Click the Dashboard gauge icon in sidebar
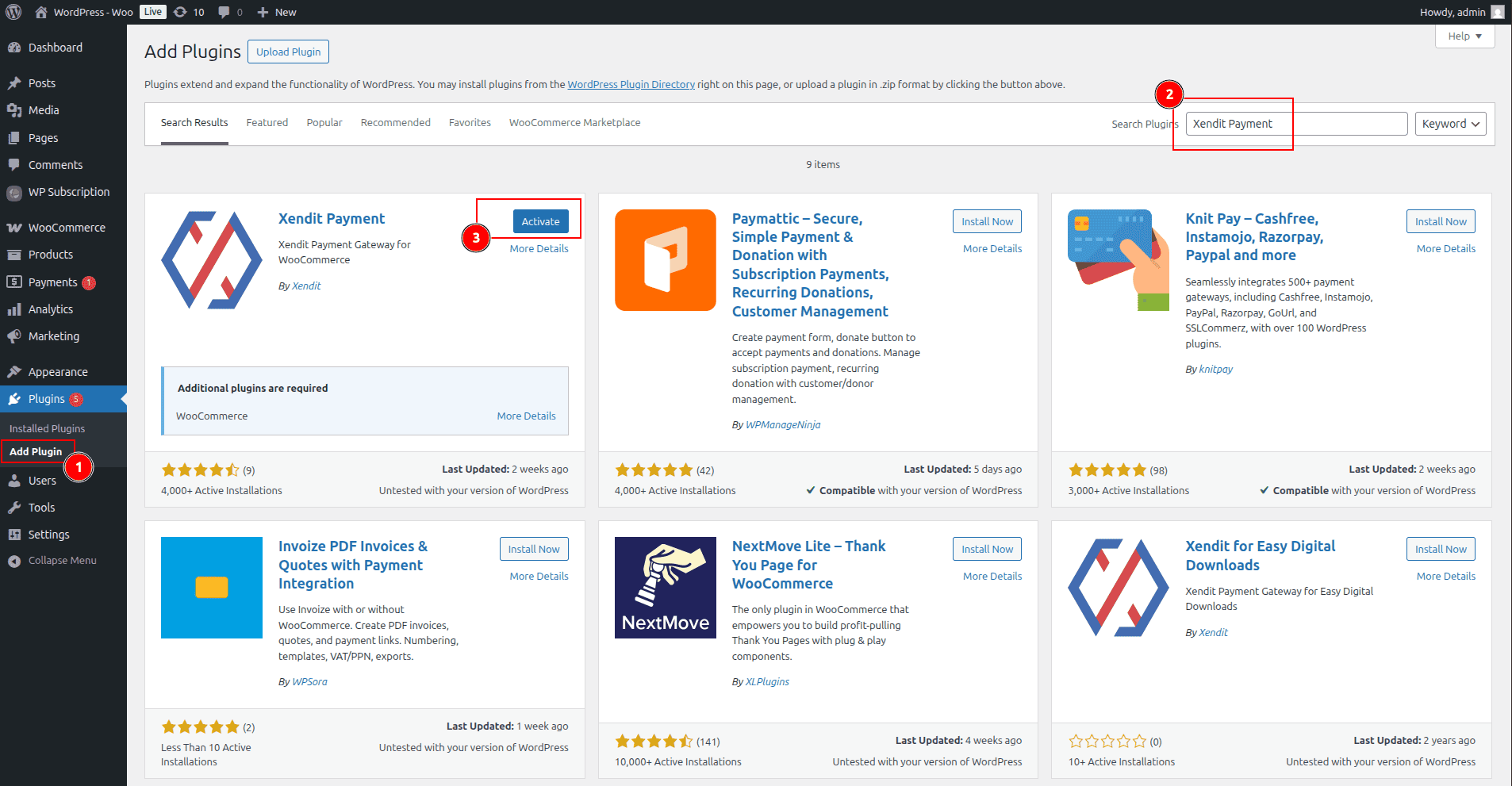 pyautogui.click(x=14, y=48)
